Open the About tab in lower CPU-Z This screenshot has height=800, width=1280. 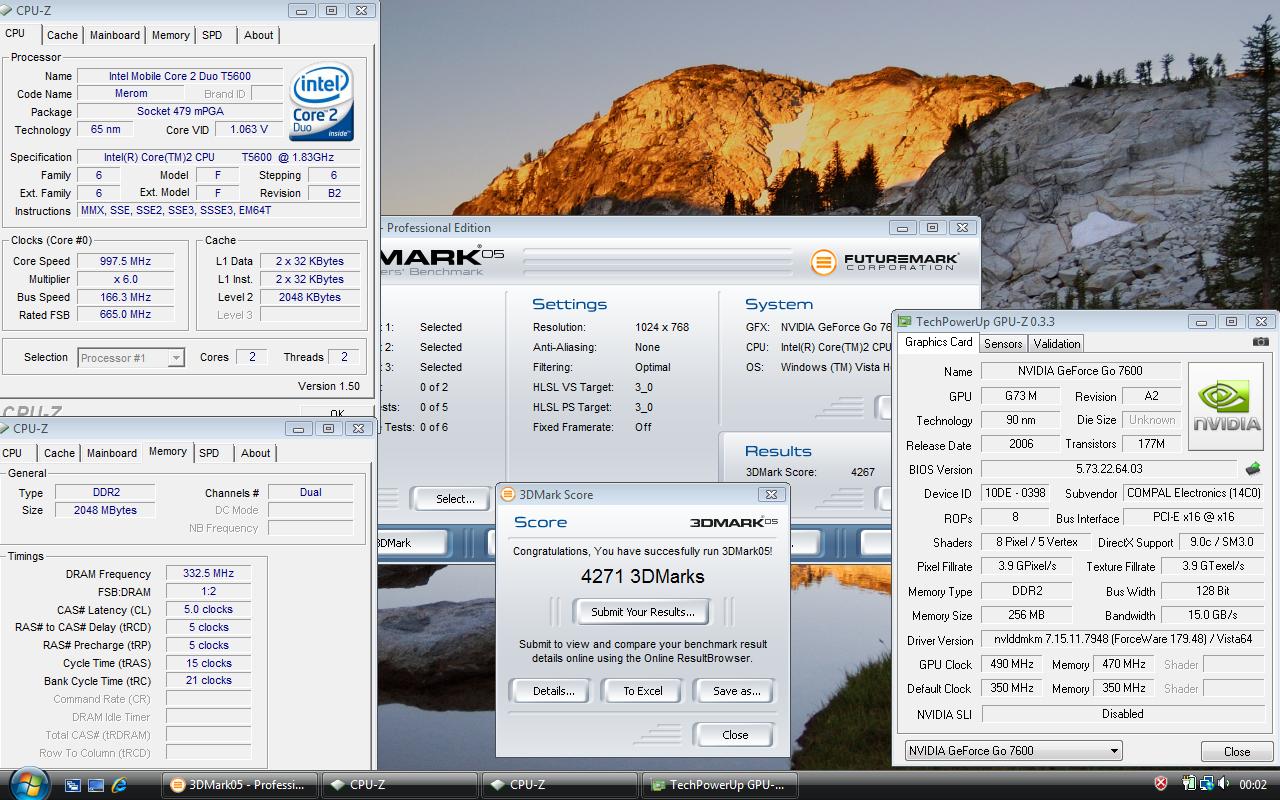(x=256, y=453)
